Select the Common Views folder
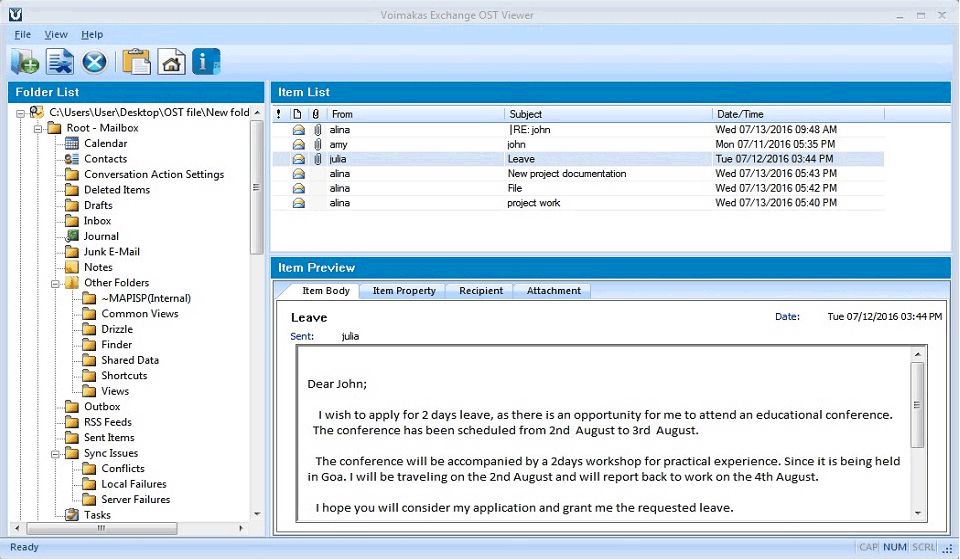 pos(140,313)
